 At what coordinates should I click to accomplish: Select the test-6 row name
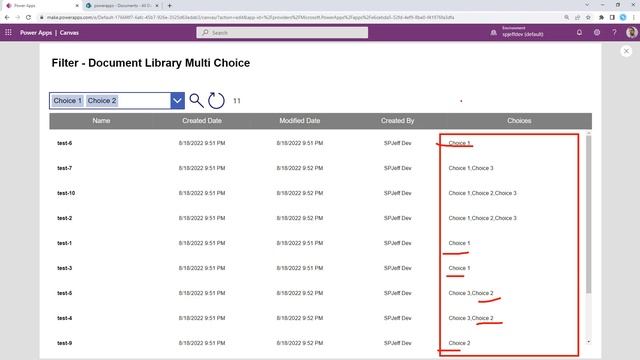coord(64,143)
